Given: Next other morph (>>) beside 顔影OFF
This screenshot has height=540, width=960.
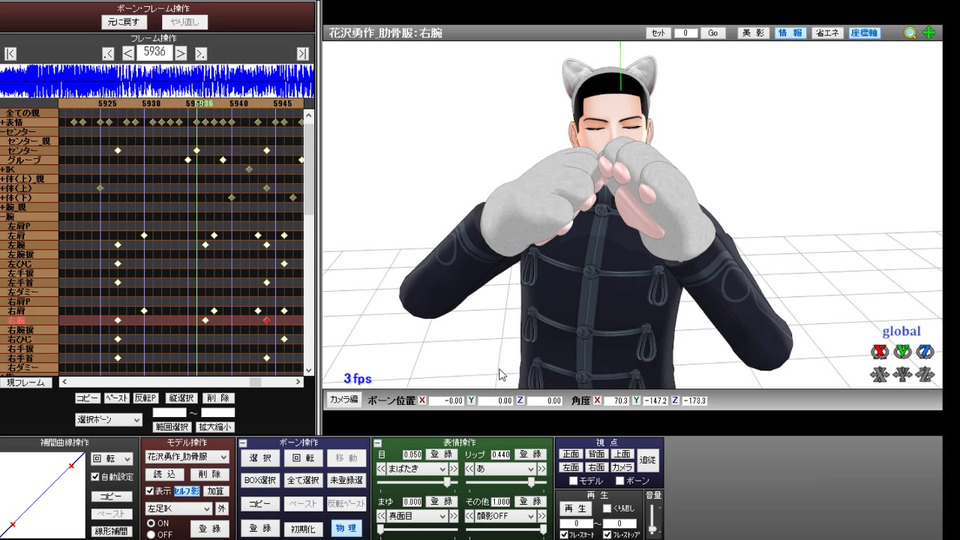Looking at the screenshot, I should (542, 516).
